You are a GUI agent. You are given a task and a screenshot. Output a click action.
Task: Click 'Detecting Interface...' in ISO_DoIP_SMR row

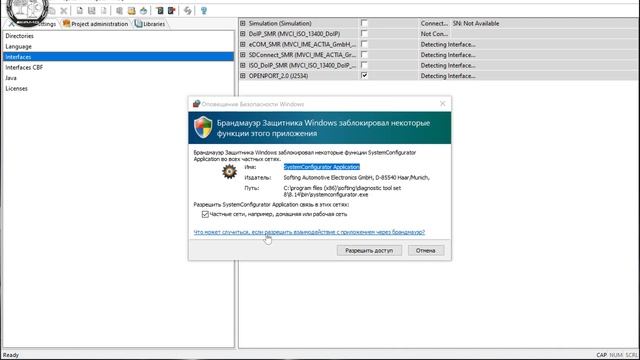(448, 65)
